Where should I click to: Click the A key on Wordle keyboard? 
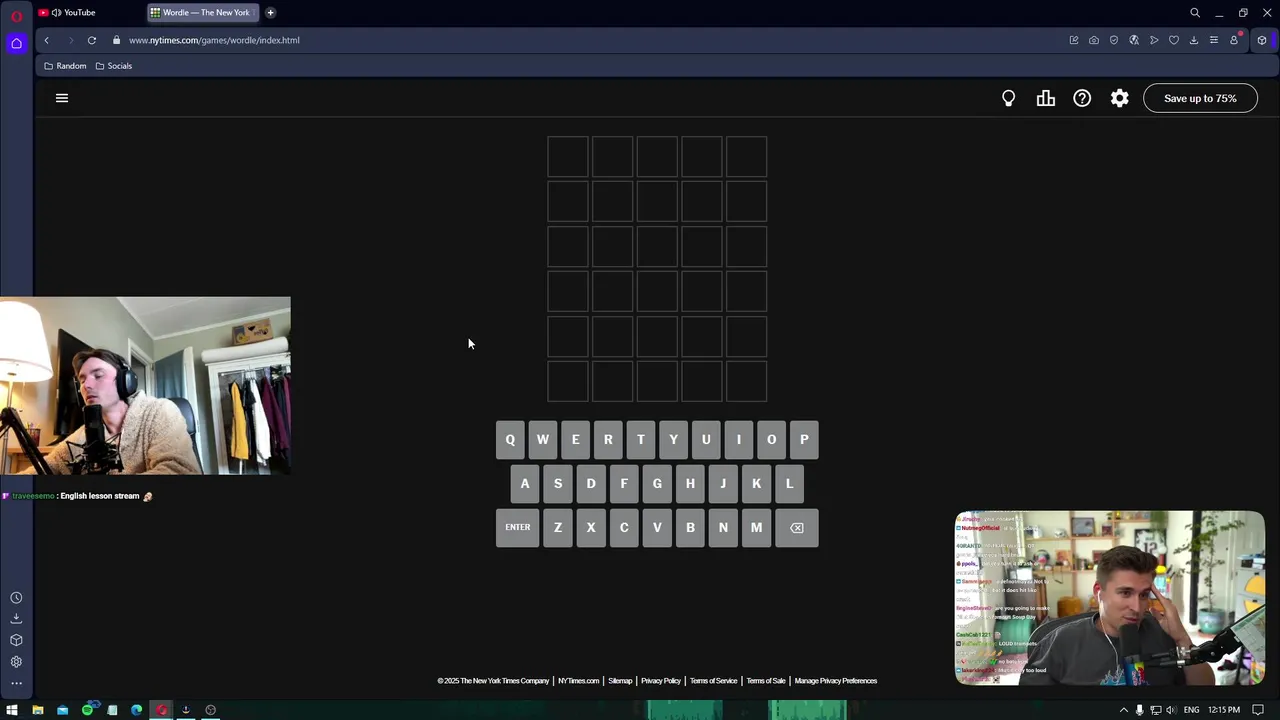(525, 484)
